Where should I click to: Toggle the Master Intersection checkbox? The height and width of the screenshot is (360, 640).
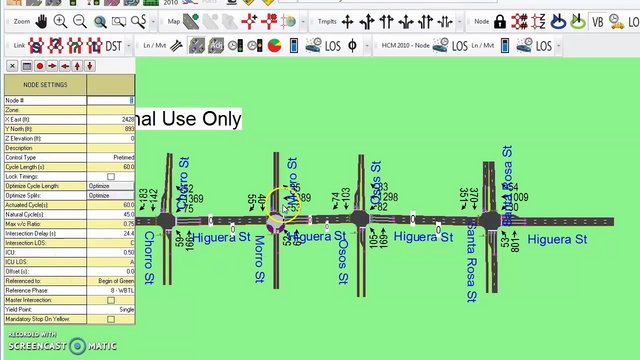tap(111, 300)
